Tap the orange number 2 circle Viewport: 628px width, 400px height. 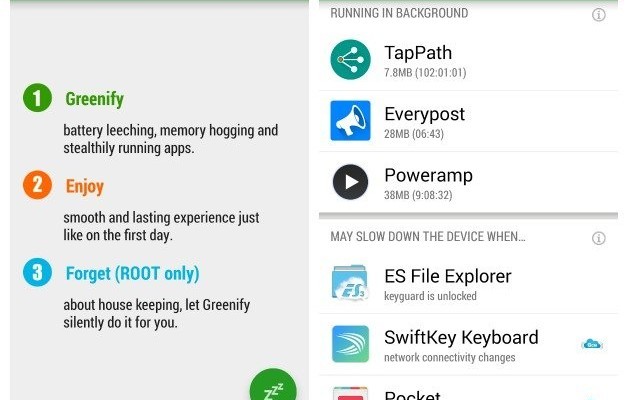click(x=37, y=185)
